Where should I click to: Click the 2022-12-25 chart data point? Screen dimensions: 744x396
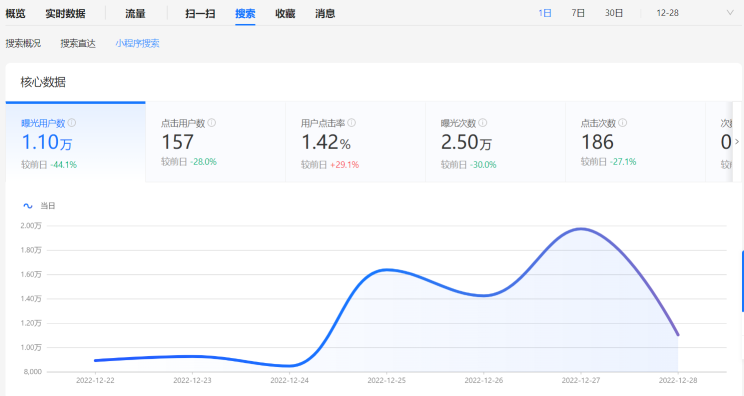[x=387, y=270]
